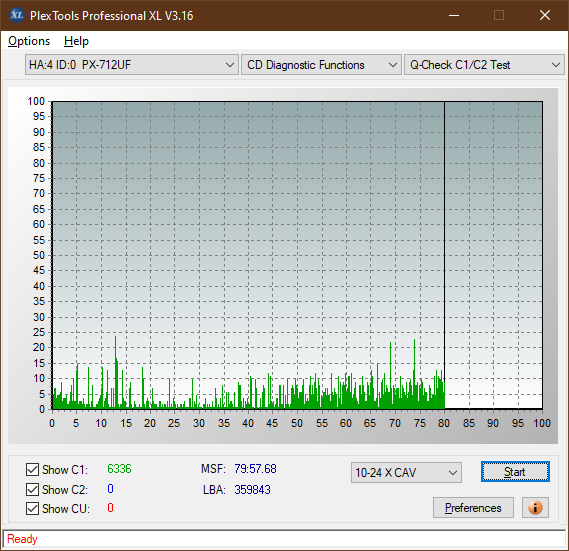Open the Q-Check C1/C2 Test dropdown

coord(484,65)
